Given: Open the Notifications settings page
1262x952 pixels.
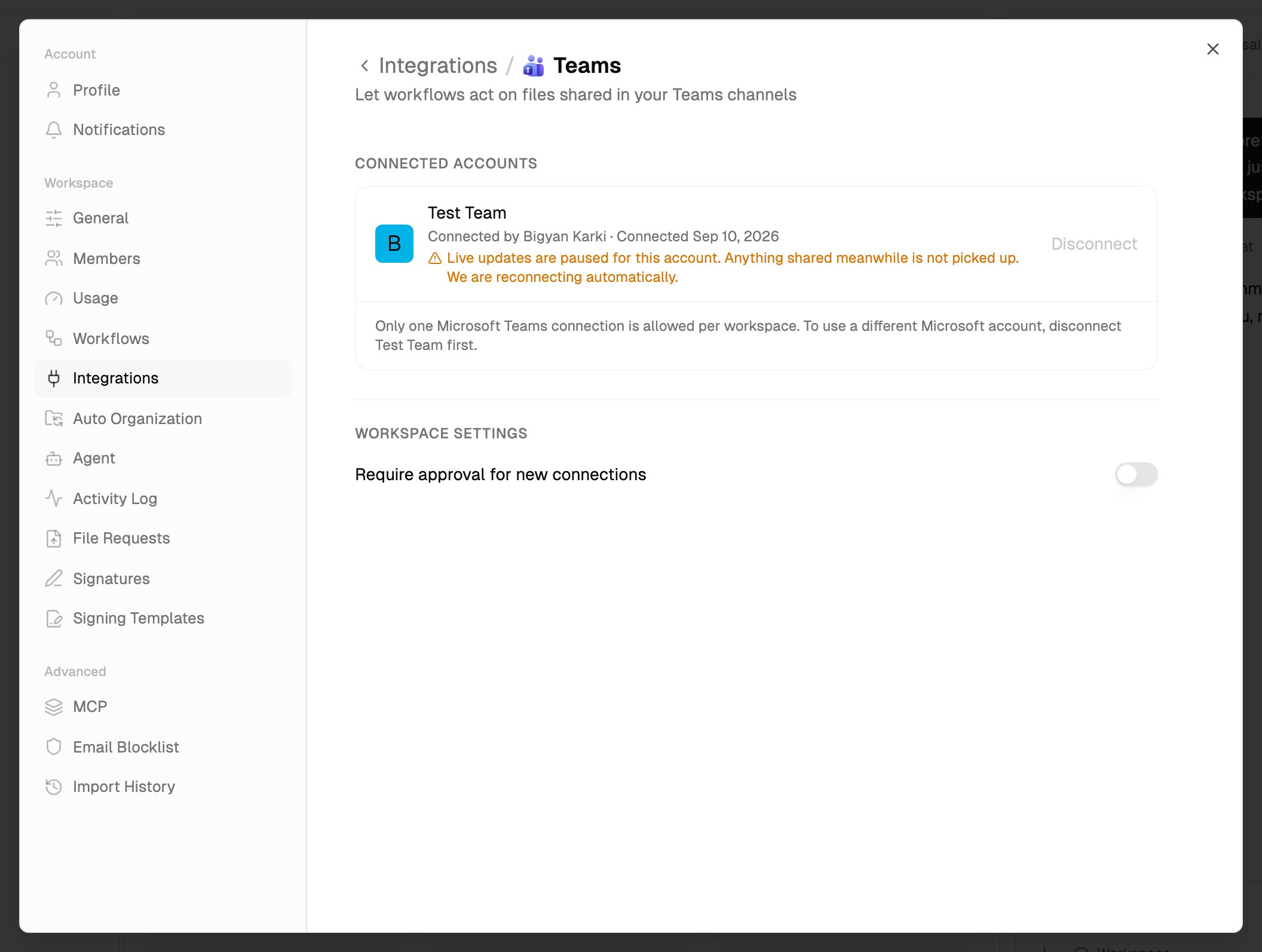Looking at the screenshot, I should 163,130.
